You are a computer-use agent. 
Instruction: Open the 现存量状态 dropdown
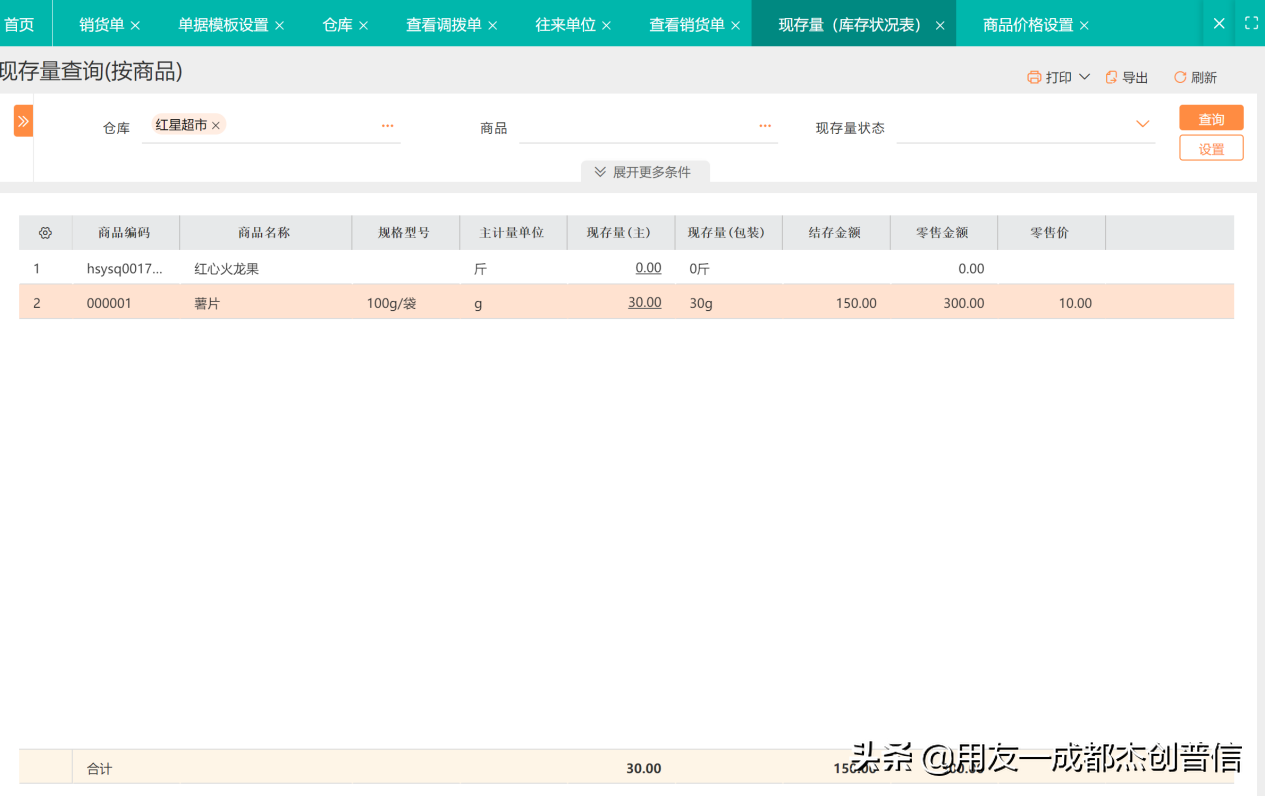[x=1141, y=123]
